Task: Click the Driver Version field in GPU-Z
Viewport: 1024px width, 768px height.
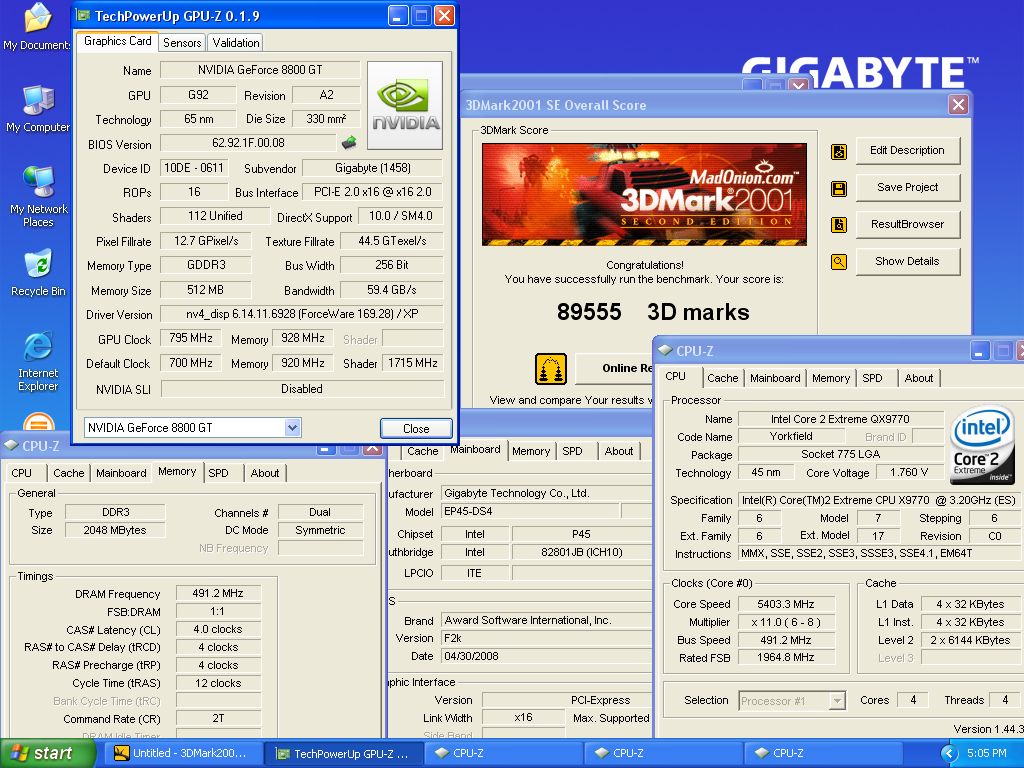Action: [x=302, y=314]
